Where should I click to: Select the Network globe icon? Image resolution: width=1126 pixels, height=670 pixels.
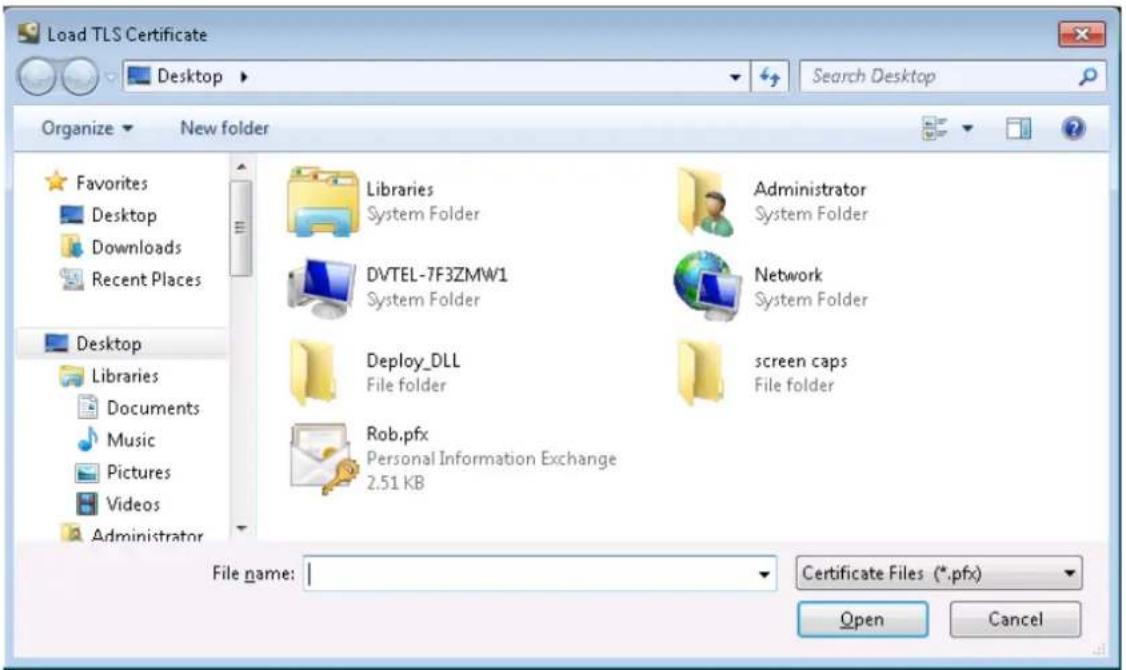(707, 287)
